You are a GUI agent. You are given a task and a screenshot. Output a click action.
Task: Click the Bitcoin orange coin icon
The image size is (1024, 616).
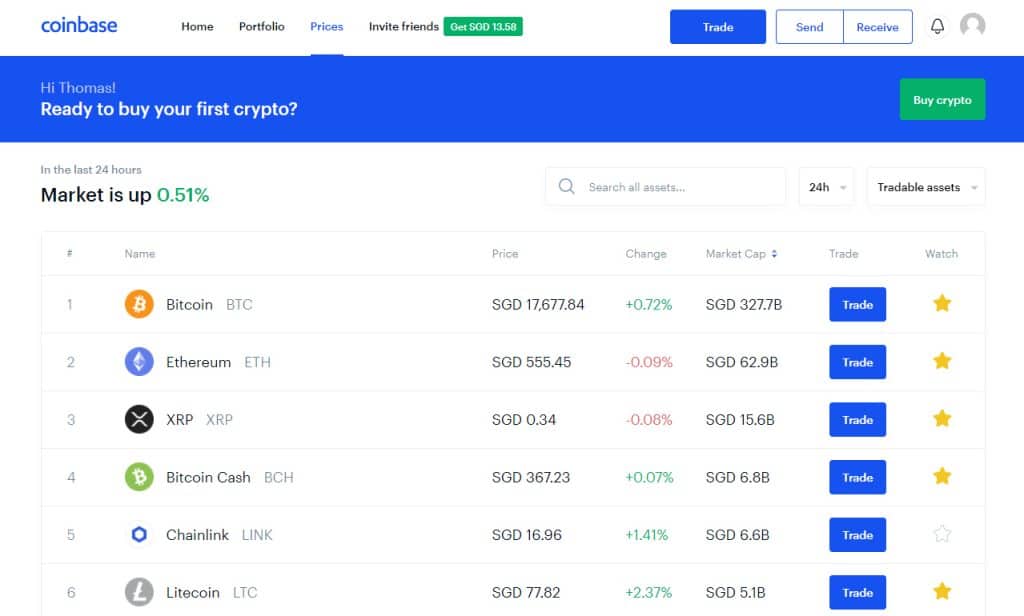(x=139, y=304)
